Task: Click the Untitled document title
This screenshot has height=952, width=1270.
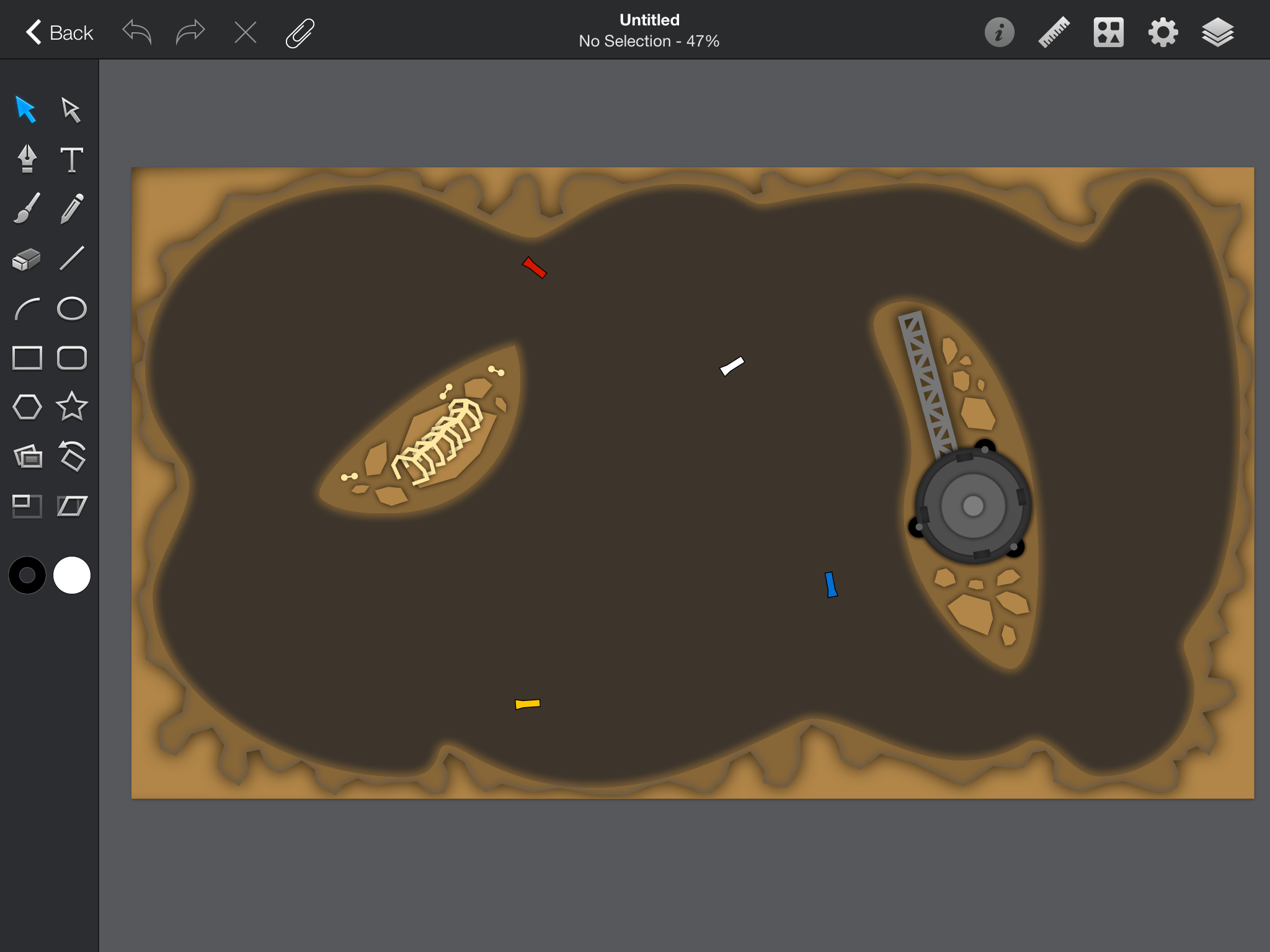Action: 649,20
